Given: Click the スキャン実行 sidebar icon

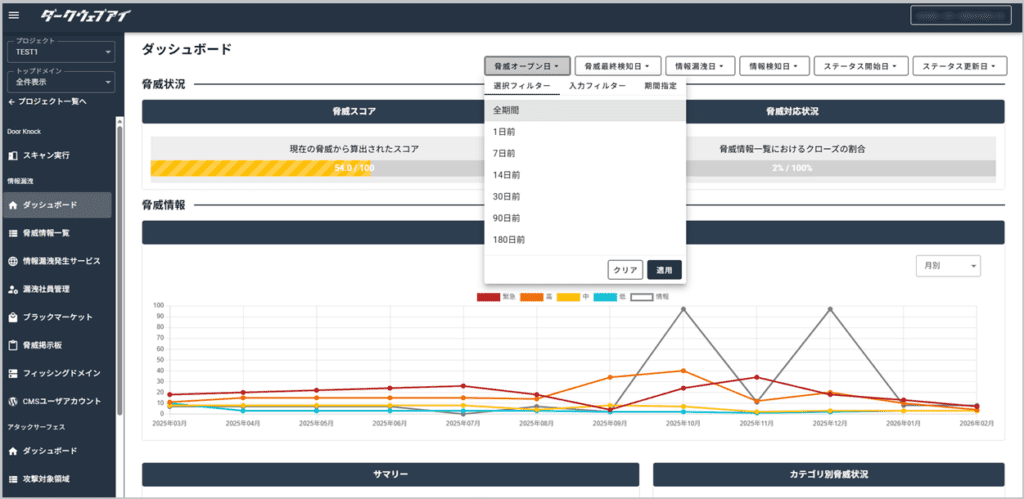Looking at the screenshot, I should pyautogui.click(x=13, y=155).
